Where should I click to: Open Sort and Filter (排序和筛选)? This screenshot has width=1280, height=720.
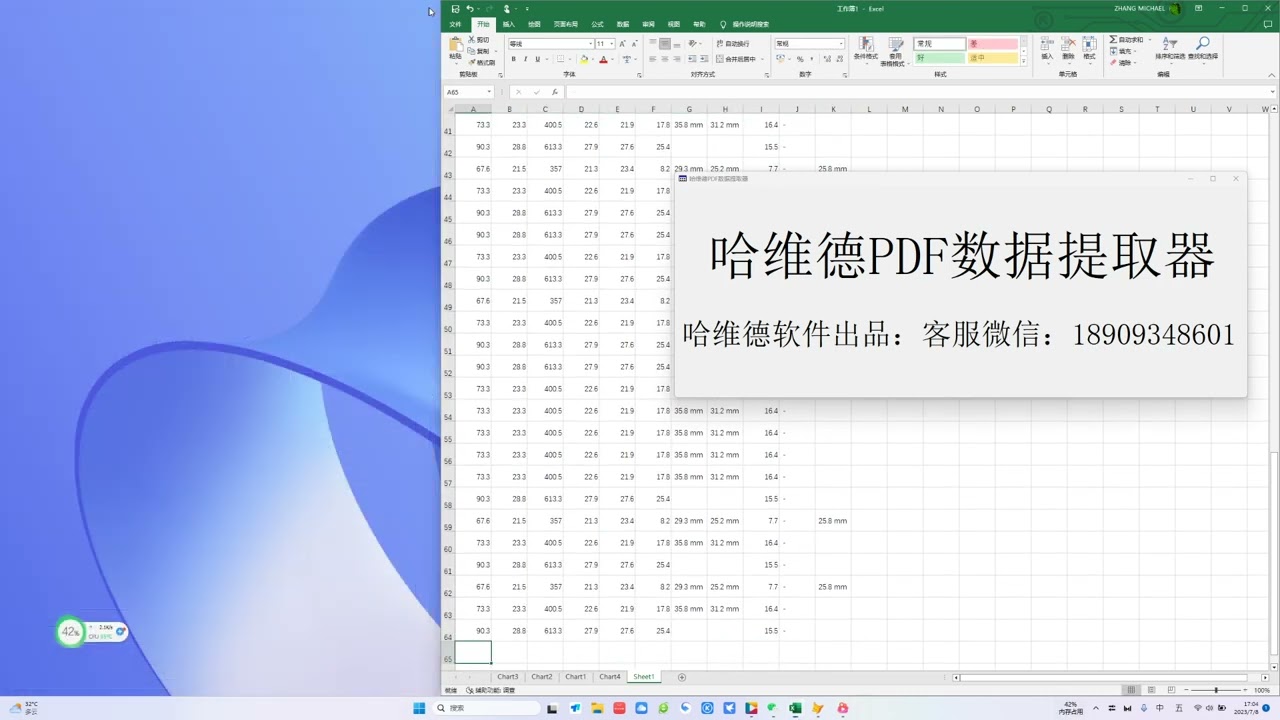pyautogui.click(x=1170, y=48)
